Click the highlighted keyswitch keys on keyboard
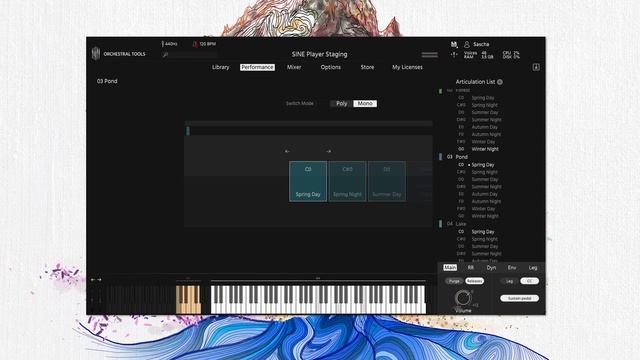Image resolution: width=640 pixels, height=360 pixels. tap(188, 300)
